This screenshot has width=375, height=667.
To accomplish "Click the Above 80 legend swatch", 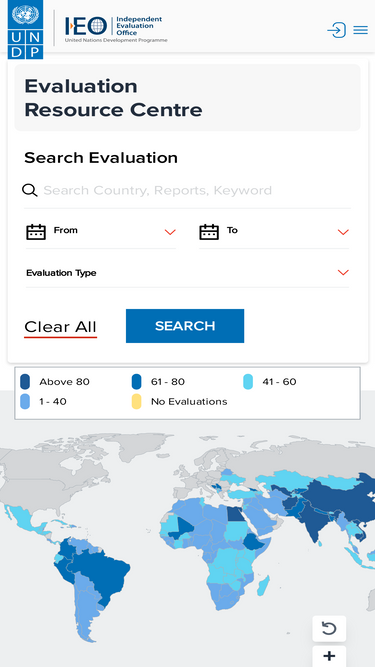I will click(x=25, y=382).
